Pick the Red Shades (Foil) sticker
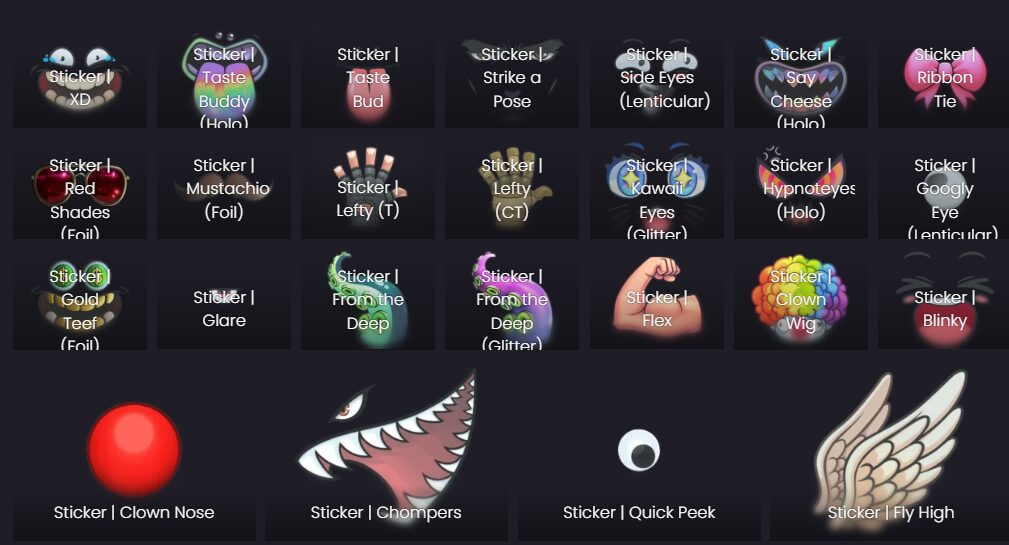1009x545 pixels. (80, 191)
